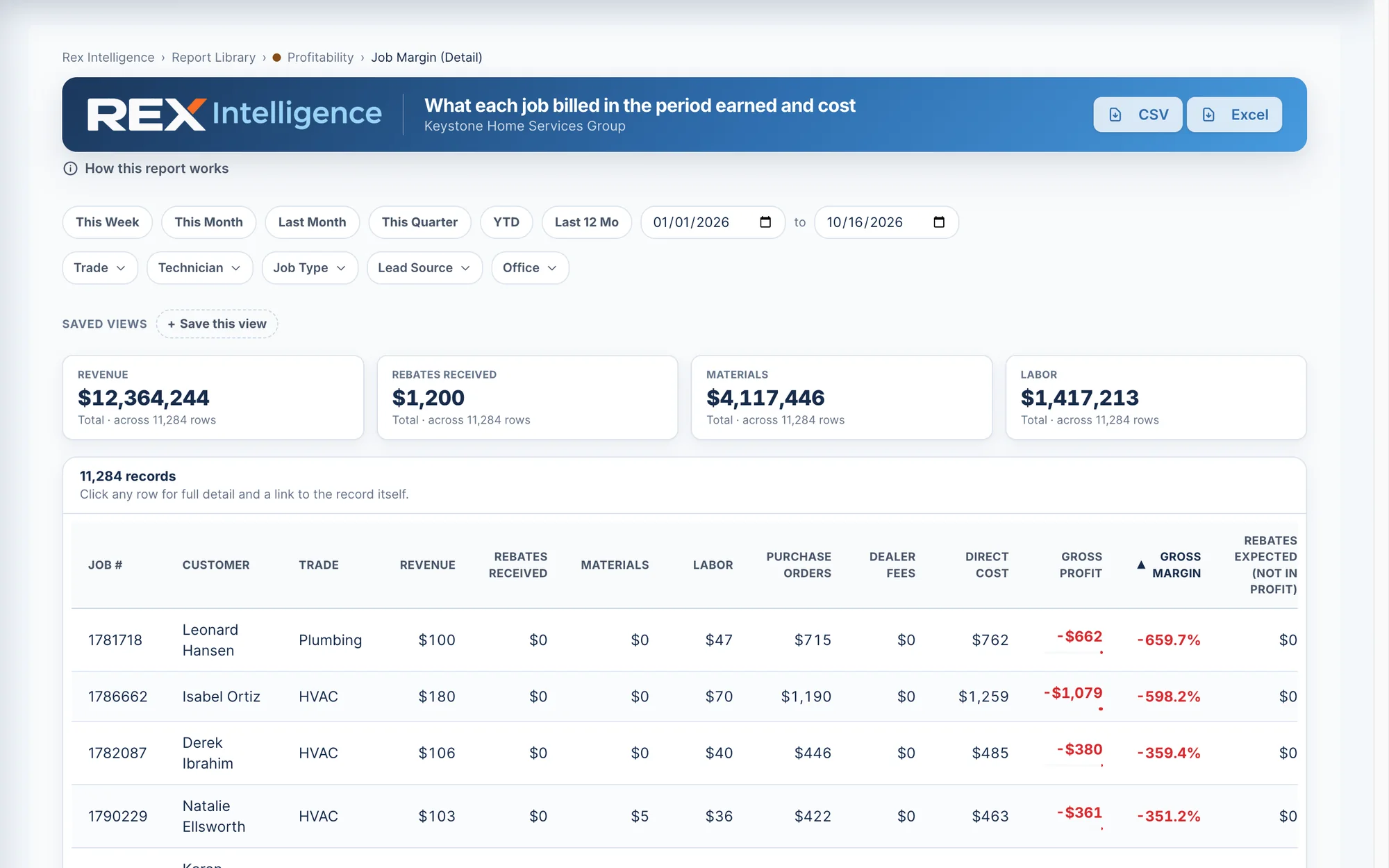The height and width of the screenshot is (868, 1389).
Task: Click the -$1,079 gross profit value
Action: pyautogui.click(x=1073, y=693)
